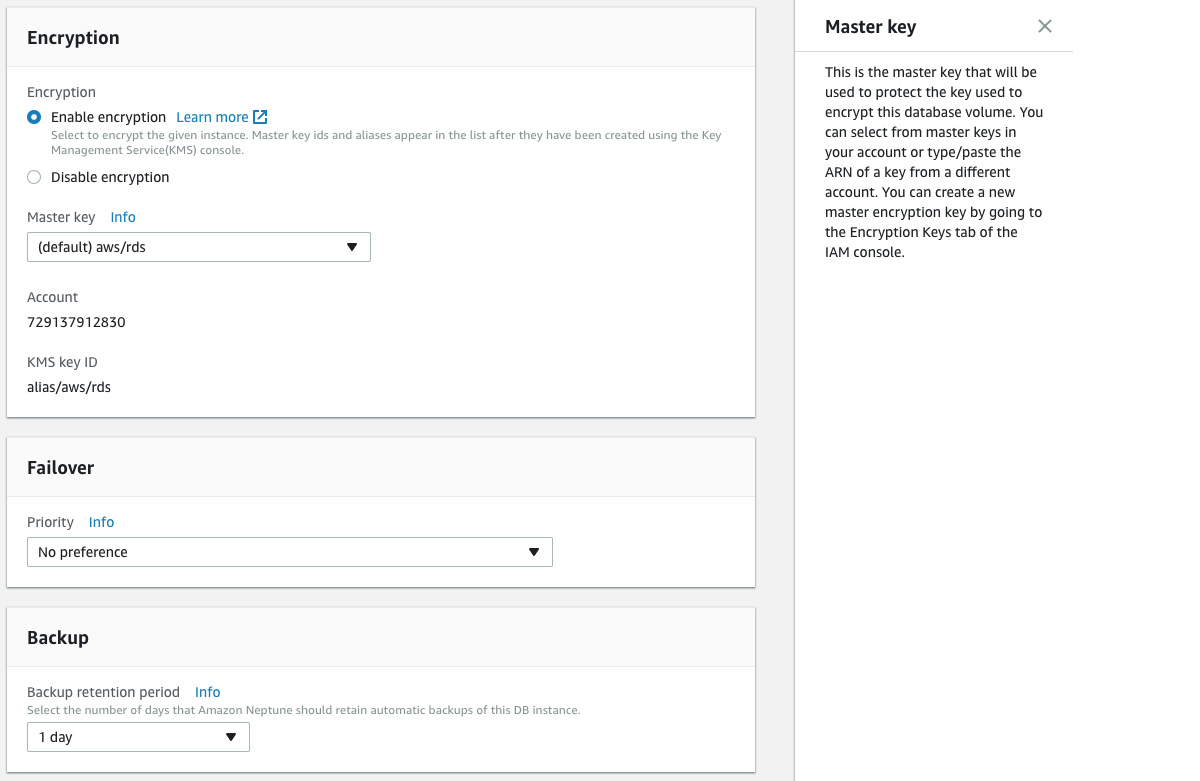Expand the (default) aws/rds key selector
This screenshot has width=1200, height=781.
tap(199, 247)
